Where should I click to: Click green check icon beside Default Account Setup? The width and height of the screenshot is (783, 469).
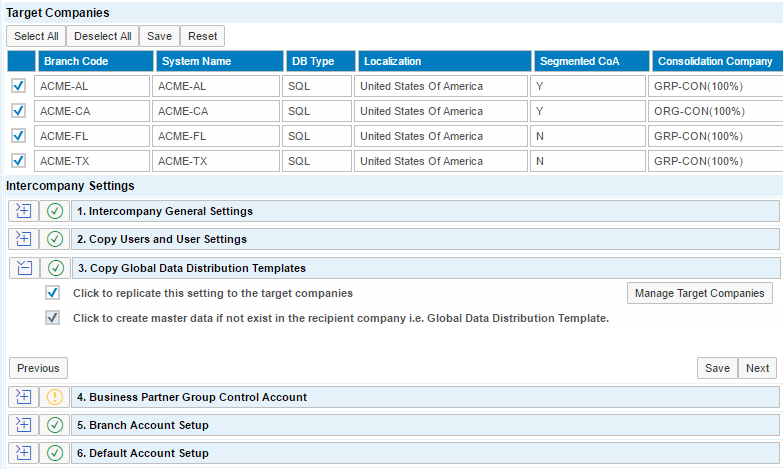(55, 453)
